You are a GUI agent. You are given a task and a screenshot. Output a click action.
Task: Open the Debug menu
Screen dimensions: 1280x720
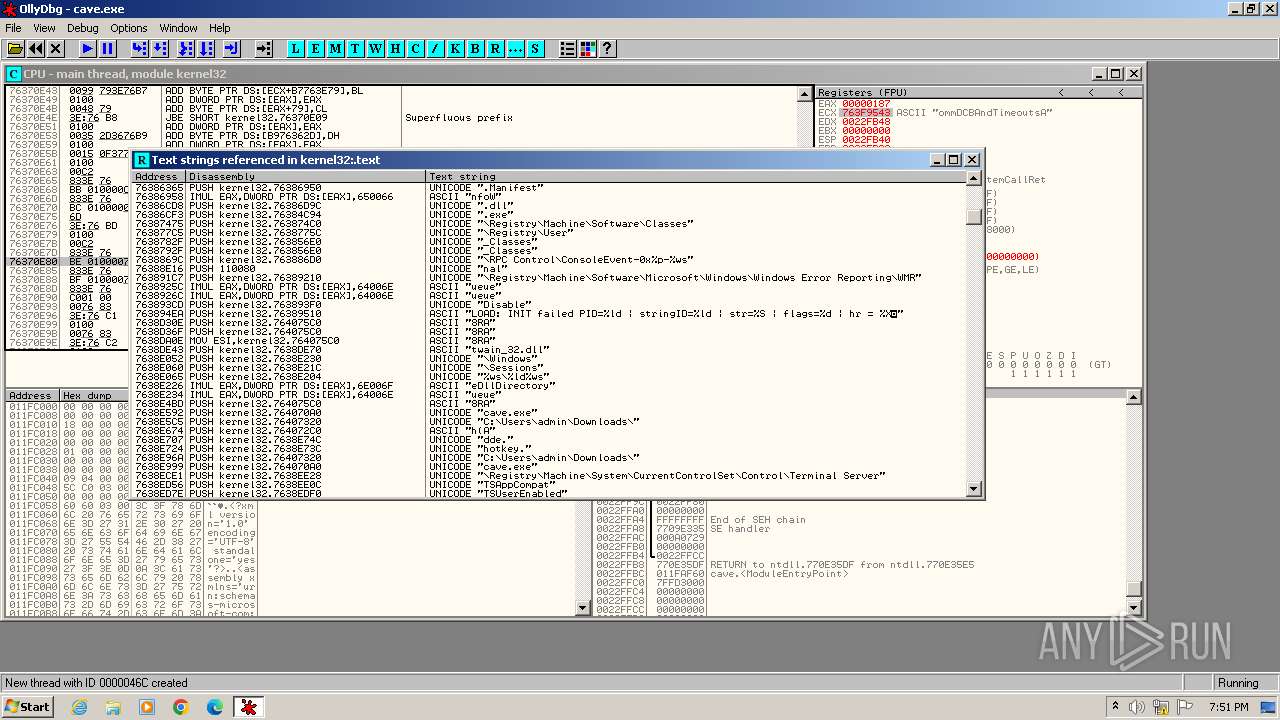tap(82, 28)
